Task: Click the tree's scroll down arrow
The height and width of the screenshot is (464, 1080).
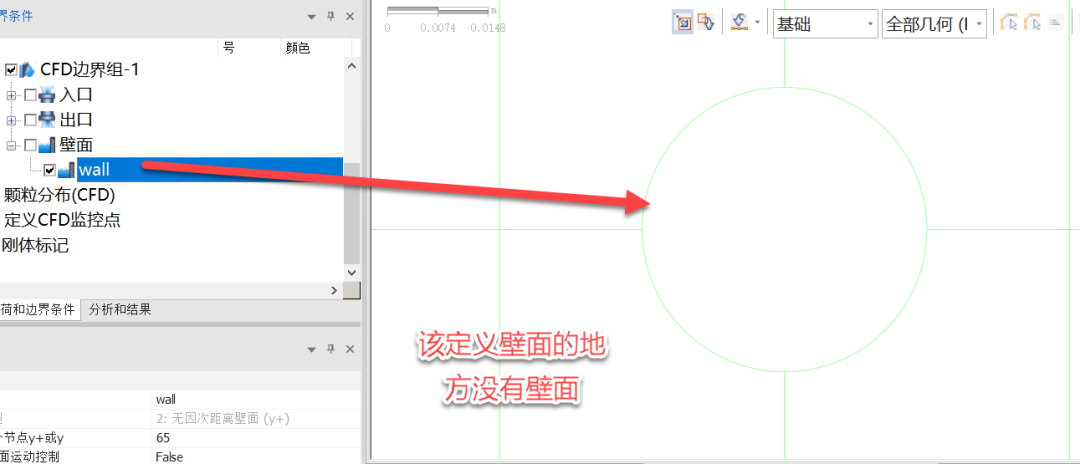Action: coord(351,273)
